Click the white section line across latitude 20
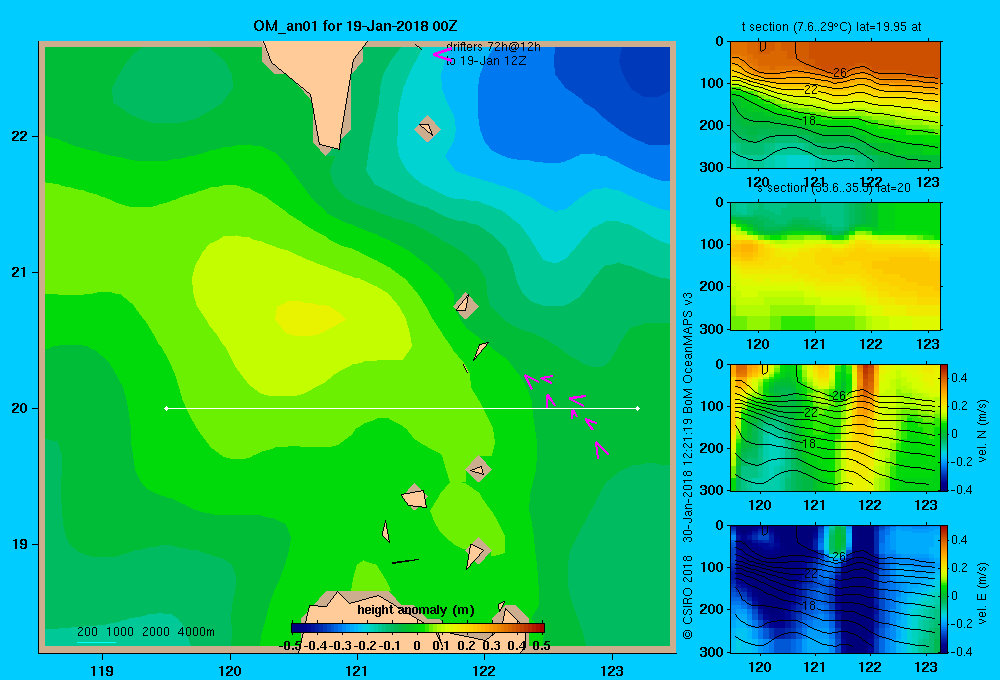Screen dimensions: 1000x680 pyautogui.click(x=402, y=408)
